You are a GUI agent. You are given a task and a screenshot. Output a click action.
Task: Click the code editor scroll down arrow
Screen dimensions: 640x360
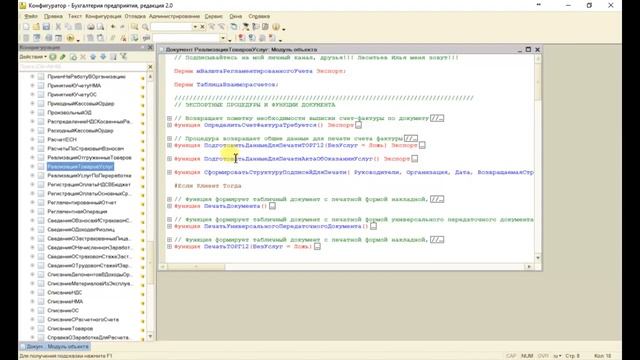[538, 258]
